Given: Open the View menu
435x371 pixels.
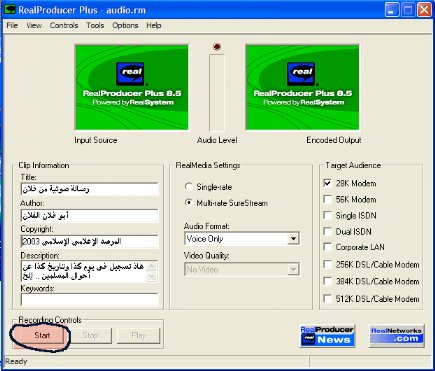Looking at the screenshot, I should 34,25.
